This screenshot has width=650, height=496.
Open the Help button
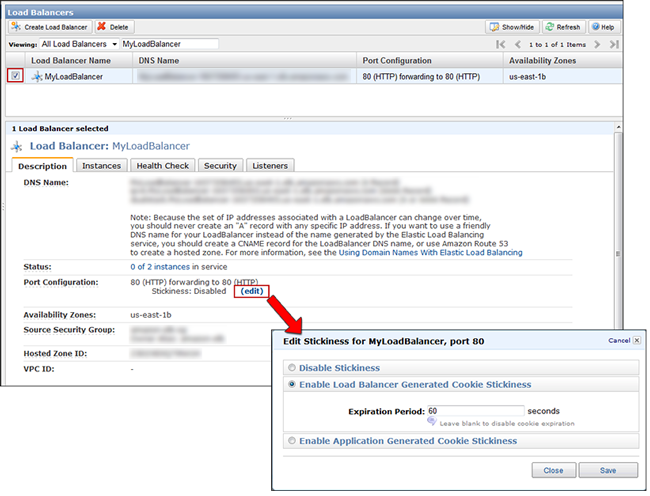(x=604, y=27)
